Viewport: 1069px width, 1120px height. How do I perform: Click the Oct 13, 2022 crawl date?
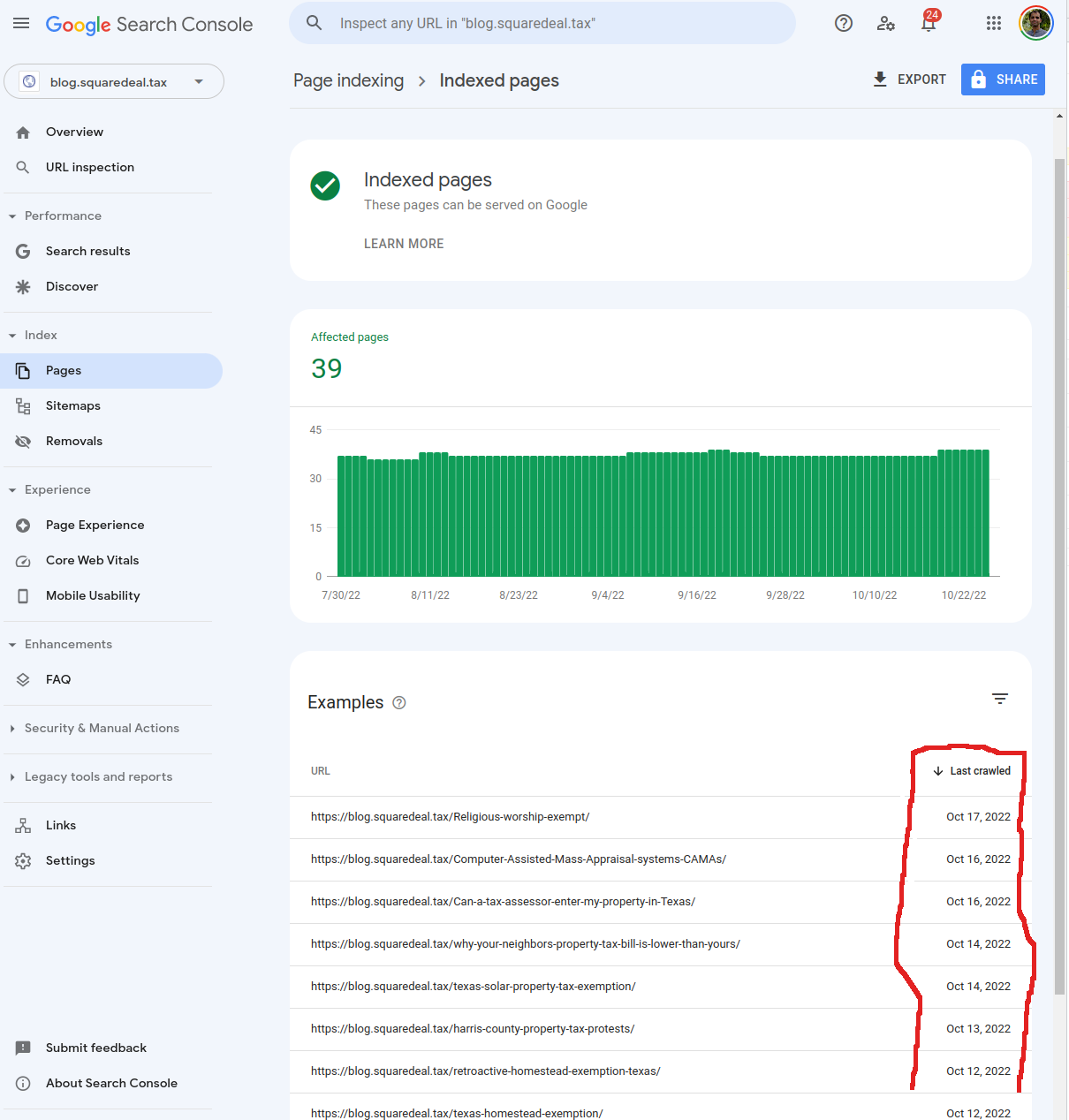coord(978,1029)
